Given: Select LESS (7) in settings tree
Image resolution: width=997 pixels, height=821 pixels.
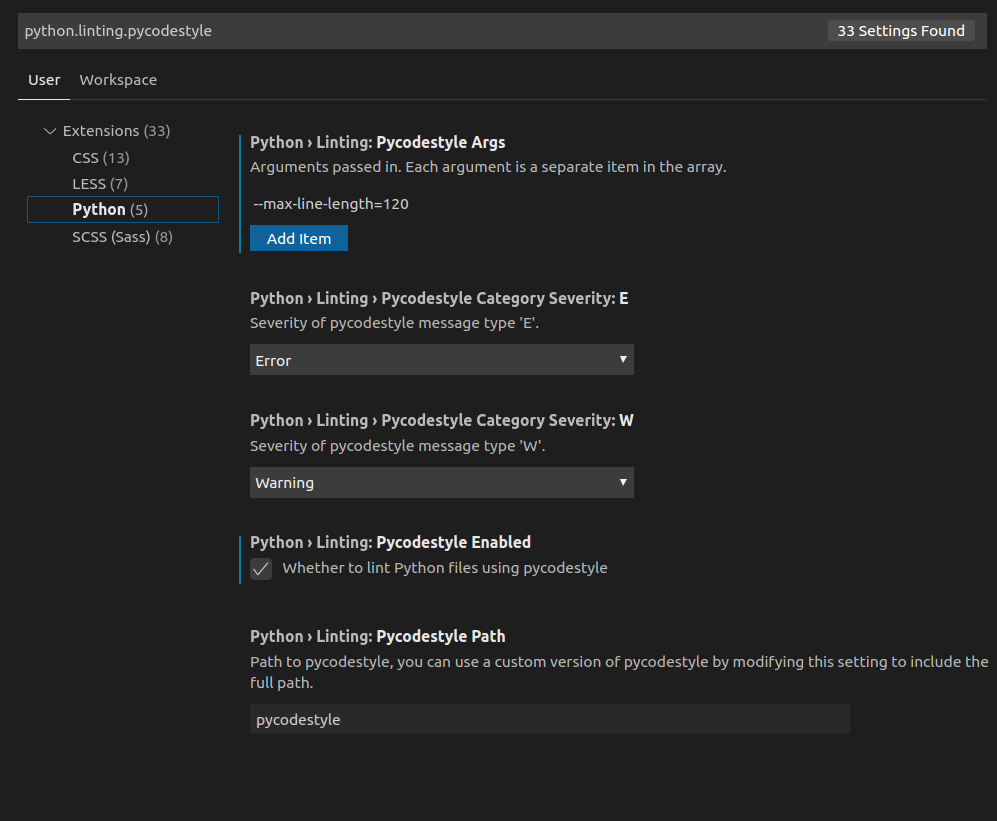Looking at the screenshot, I should [100, 184].
